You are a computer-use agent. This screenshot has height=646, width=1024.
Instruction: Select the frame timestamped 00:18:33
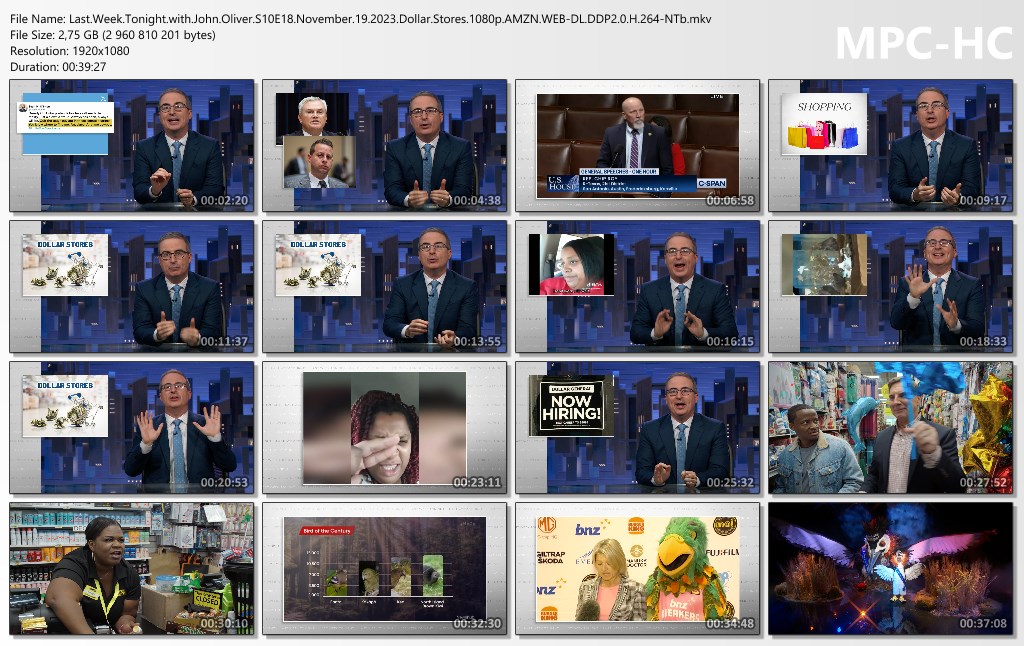[890, 286]
